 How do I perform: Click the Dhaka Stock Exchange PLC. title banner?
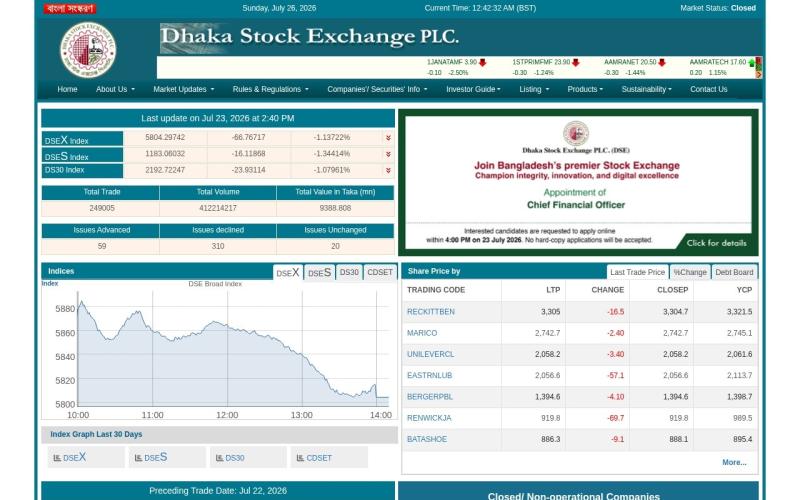click(309, 37)
